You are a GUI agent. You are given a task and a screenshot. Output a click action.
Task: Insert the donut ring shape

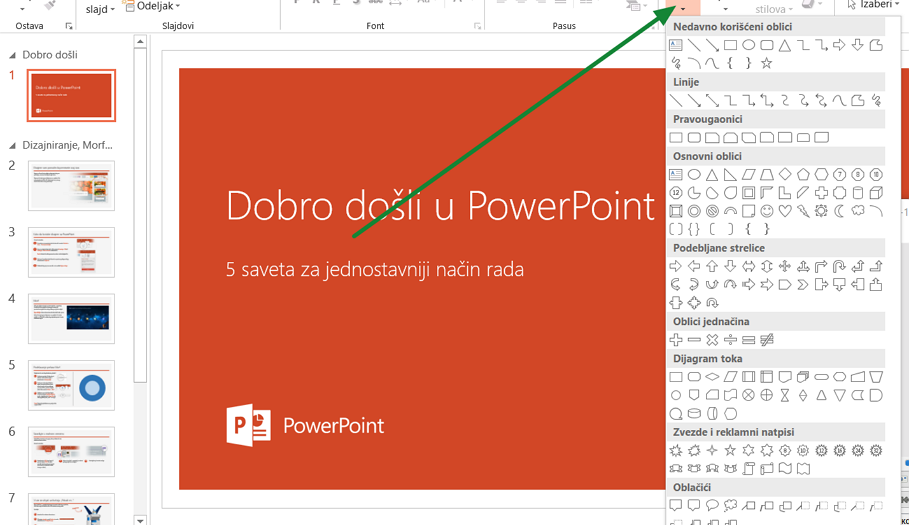tap(694, 211)
